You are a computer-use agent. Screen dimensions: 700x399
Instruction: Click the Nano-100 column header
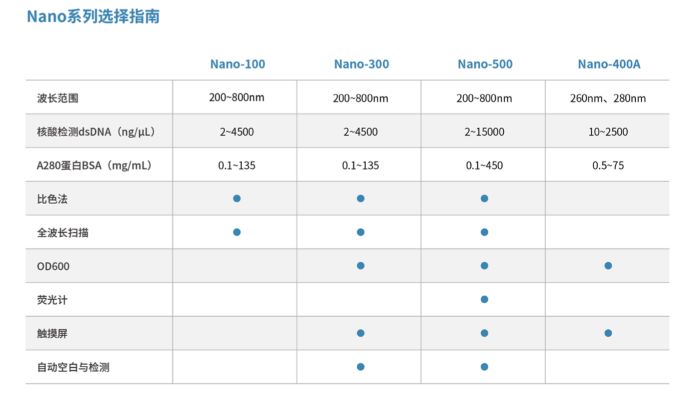click(x=238, y=64)
